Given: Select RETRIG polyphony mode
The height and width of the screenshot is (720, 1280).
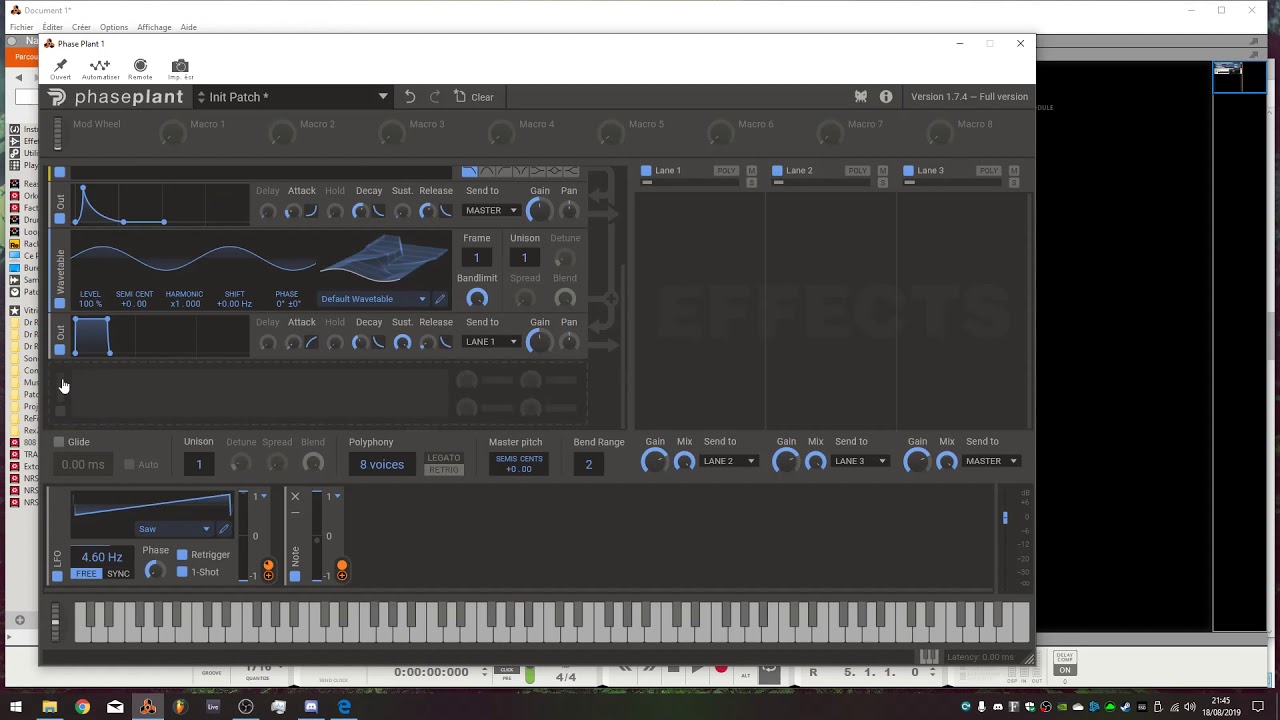Looking at the screenshot, I should [x=444, y=470].
